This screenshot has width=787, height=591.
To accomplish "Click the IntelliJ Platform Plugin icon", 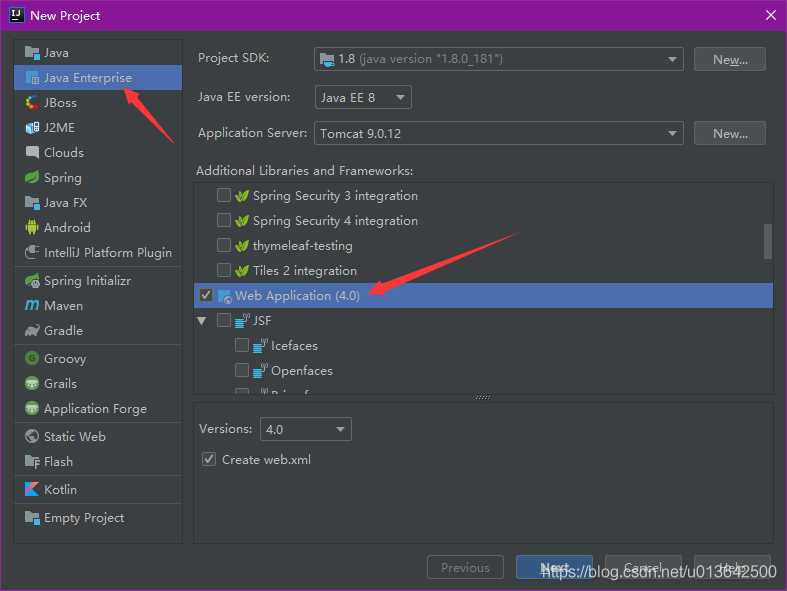I will coord(32,252).
